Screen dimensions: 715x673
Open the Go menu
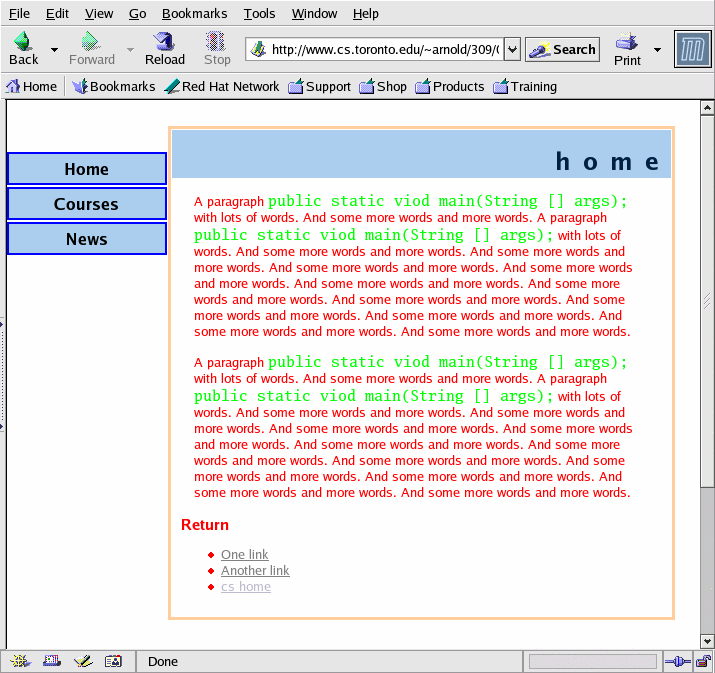coord(137,14)
